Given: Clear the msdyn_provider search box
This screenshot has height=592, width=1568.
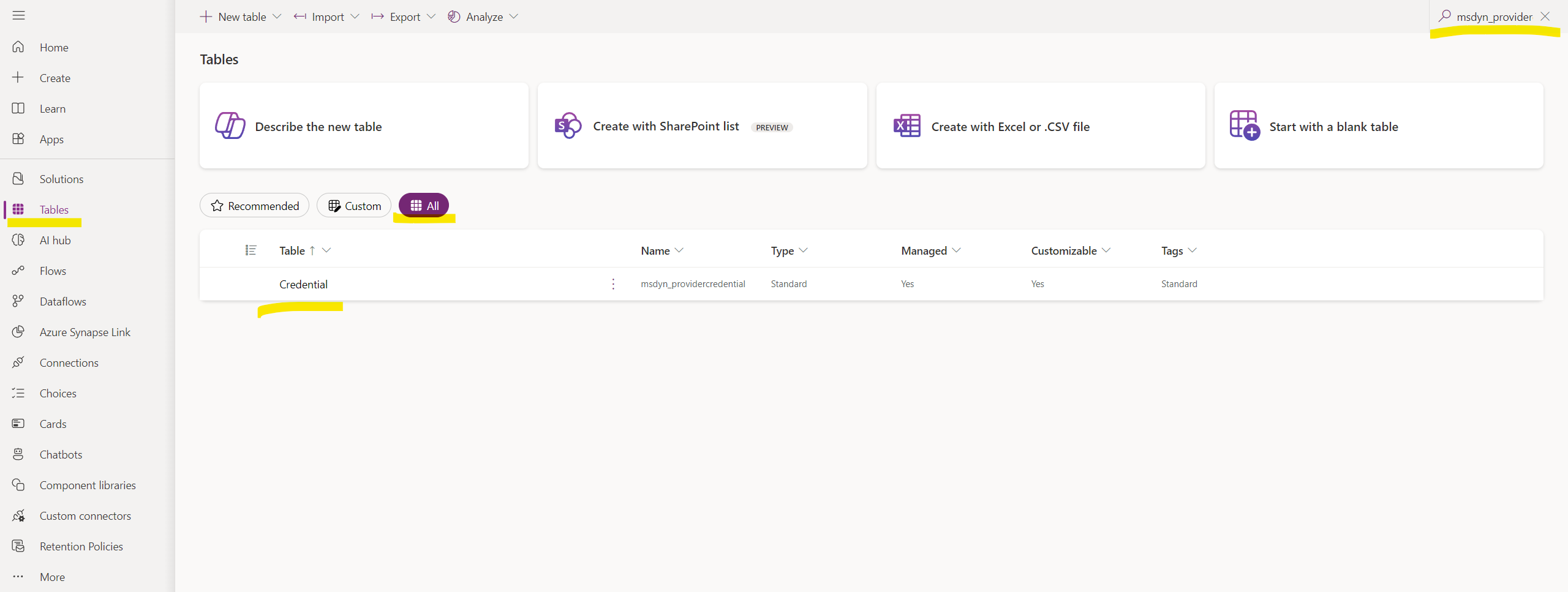Looking at the screenshot, I should click(x=1545, y=16).
